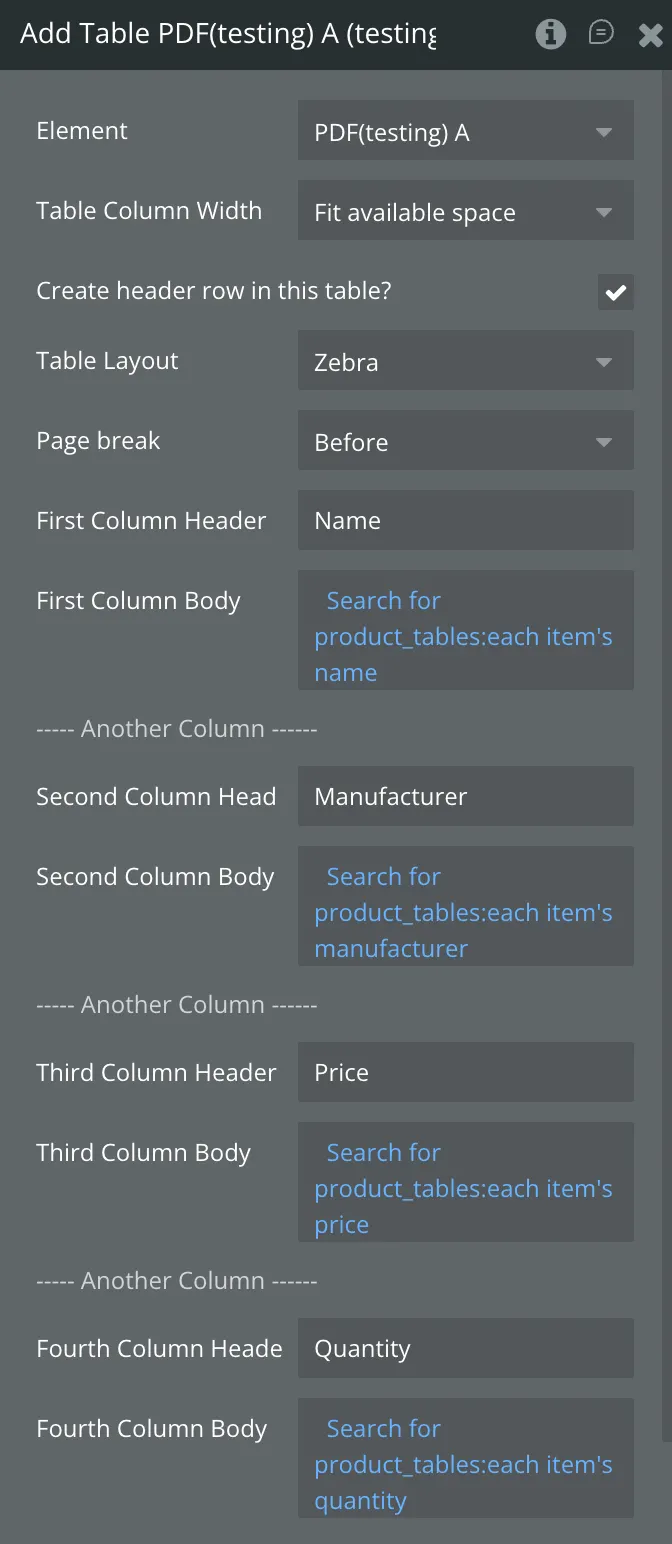Click the Create header row label
Image resolution: width=672 pixels, height=1544 pixels.
(x=214, y=291)
